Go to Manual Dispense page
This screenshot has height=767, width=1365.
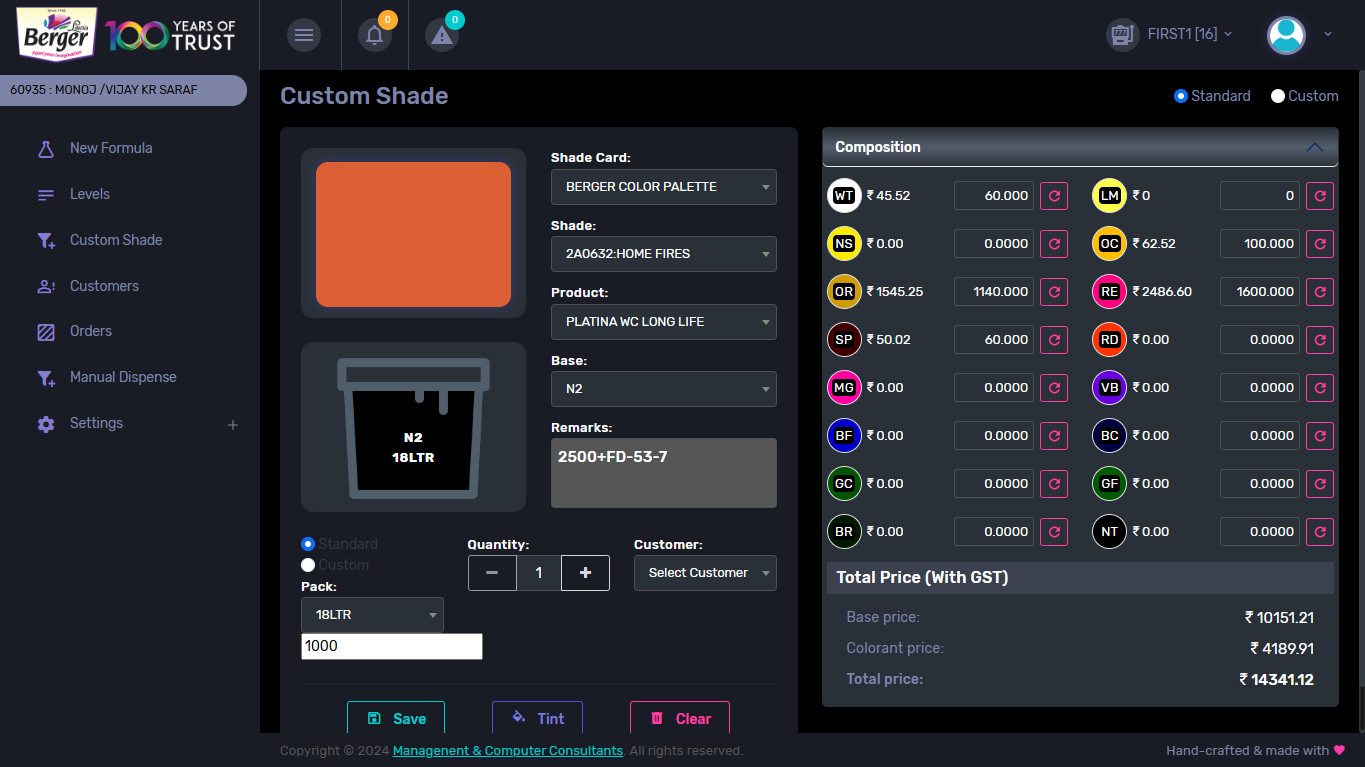pos(123,377)
